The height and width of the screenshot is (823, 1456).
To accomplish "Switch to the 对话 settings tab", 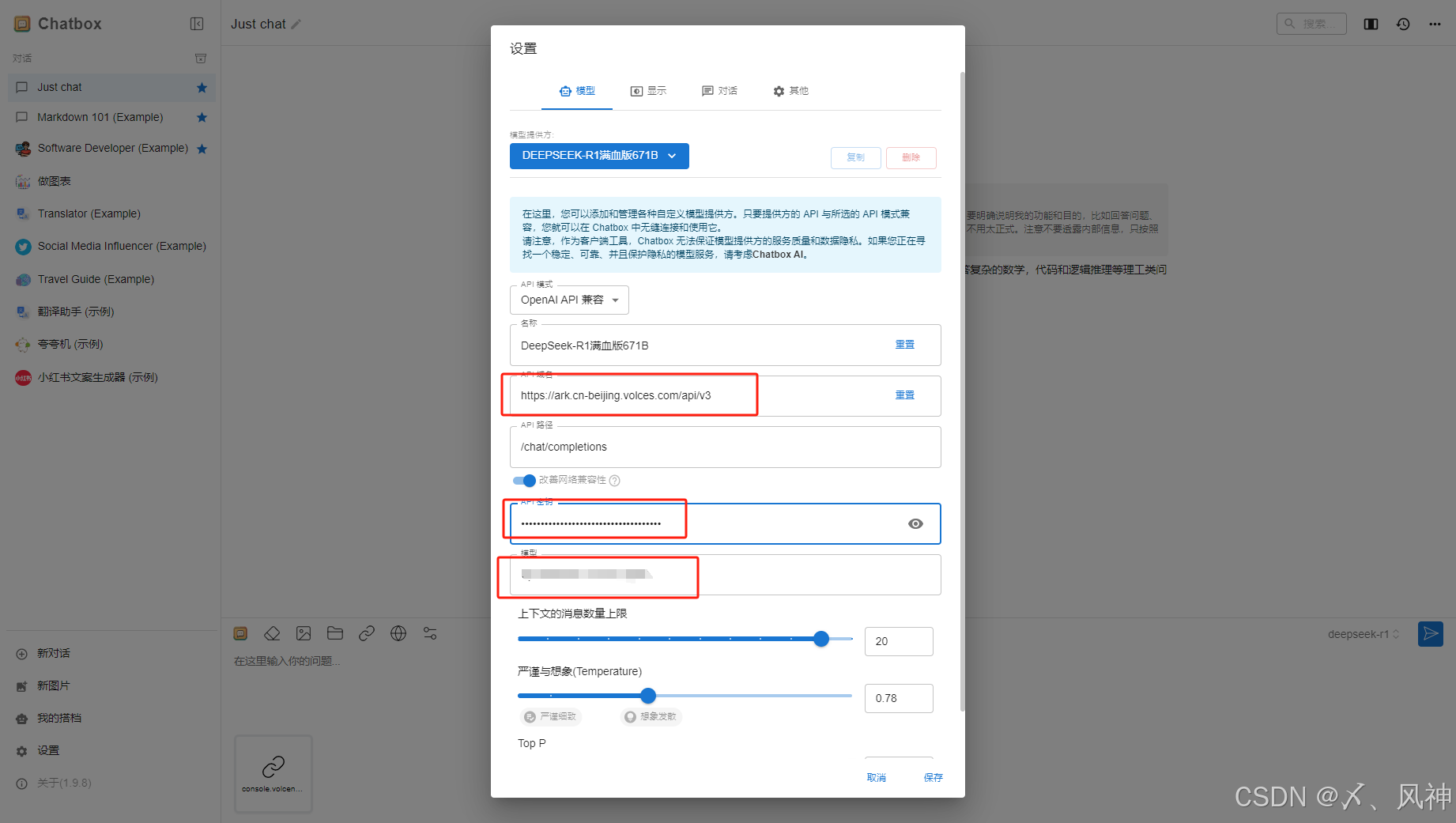I will [719, 91].
